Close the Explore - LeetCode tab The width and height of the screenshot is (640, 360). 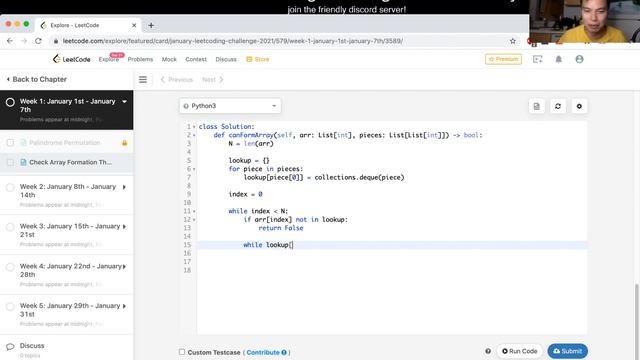point(134,25)
